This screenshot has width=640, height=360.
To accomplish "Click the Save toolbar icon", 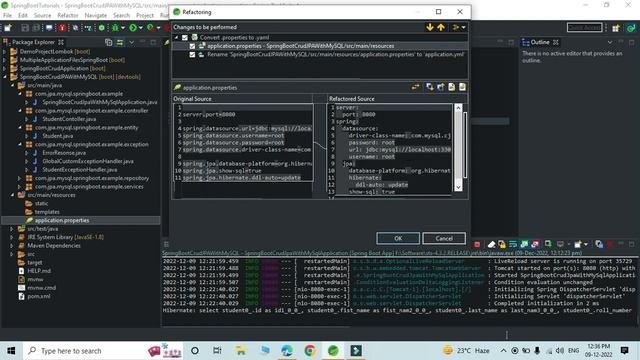I will point(25,28).
